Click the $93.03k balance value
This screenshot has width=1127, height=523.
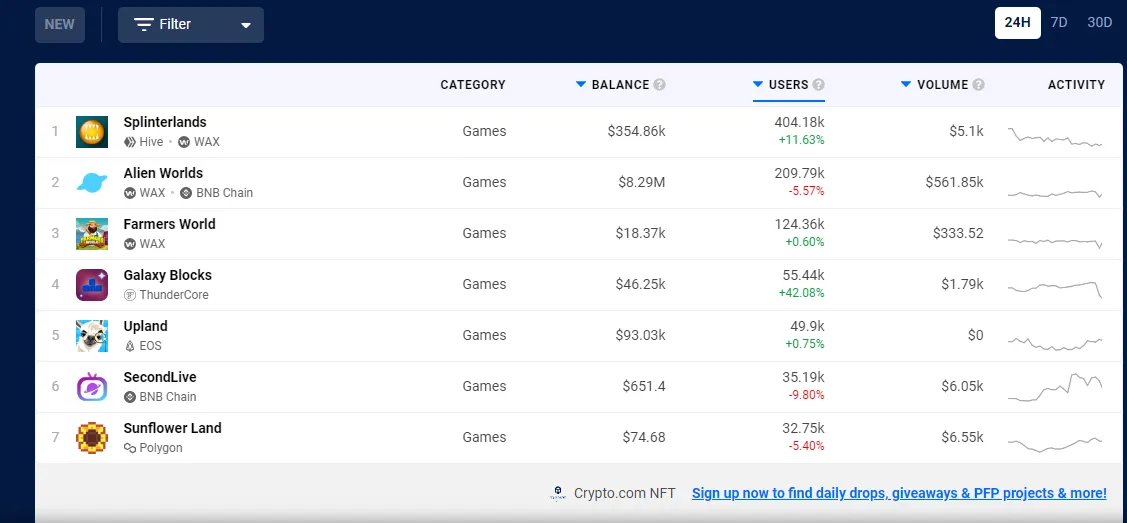640,335
